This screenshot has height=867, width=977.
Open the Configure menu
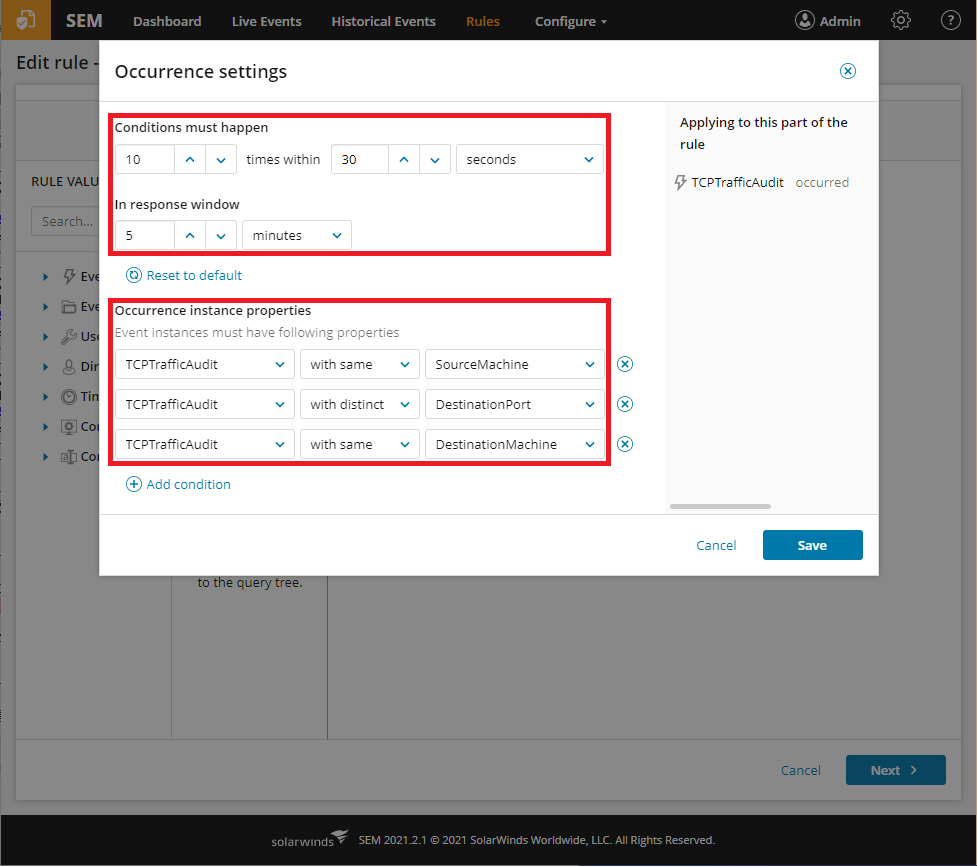(571, 21)
